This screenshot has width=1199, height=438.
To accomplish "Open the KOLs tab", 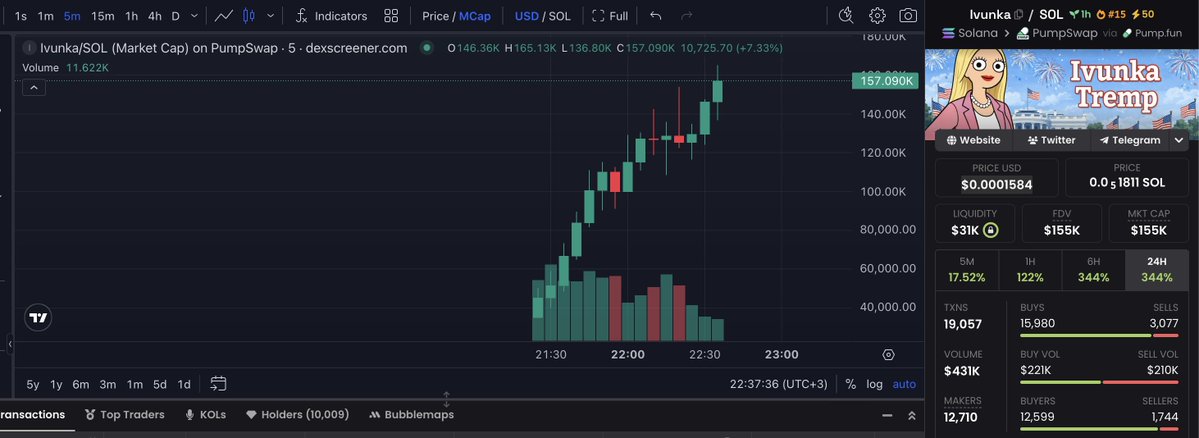I will 206,415.
